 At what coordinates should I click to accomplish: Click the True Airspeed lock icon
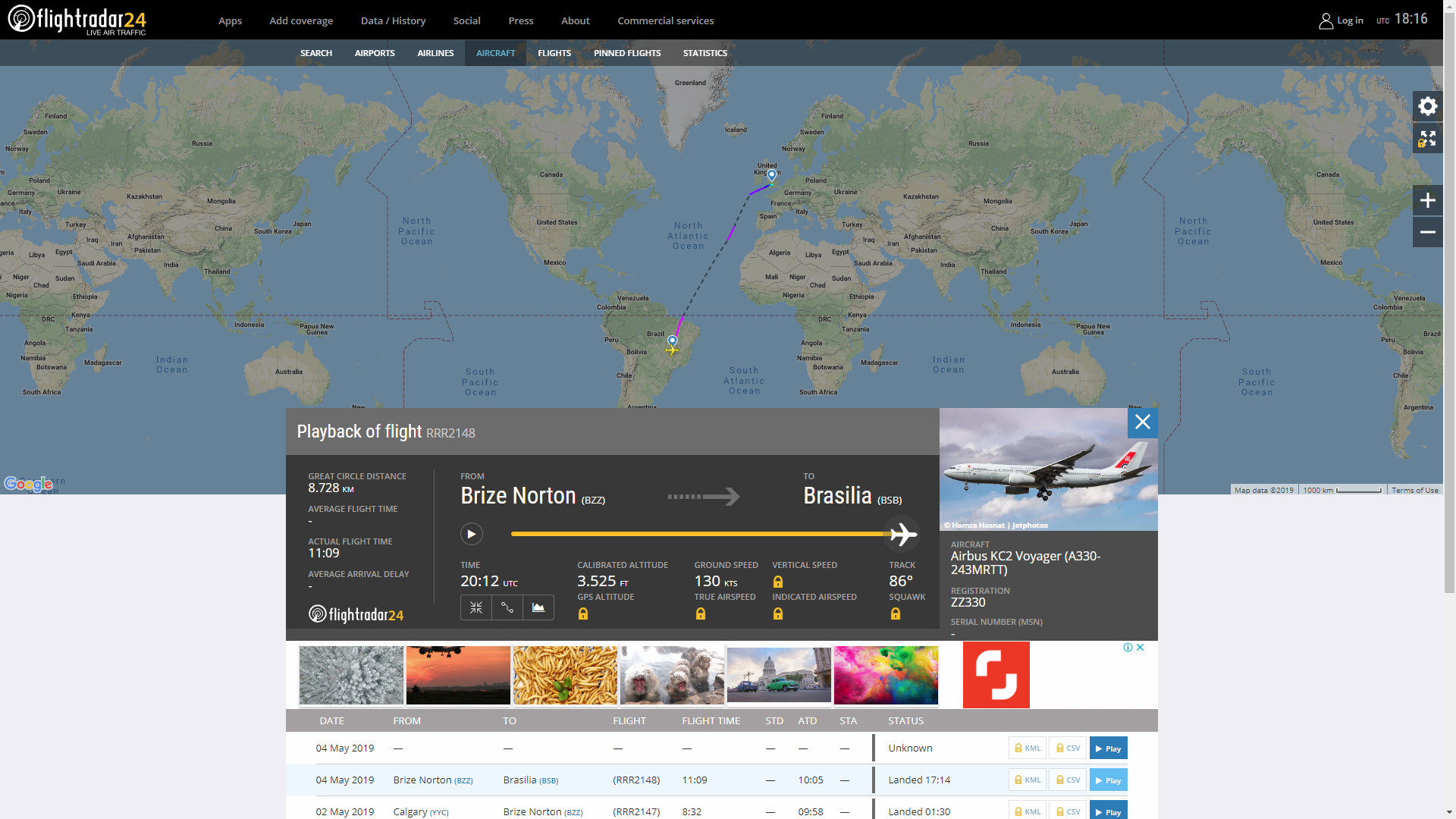click(701, 614)
